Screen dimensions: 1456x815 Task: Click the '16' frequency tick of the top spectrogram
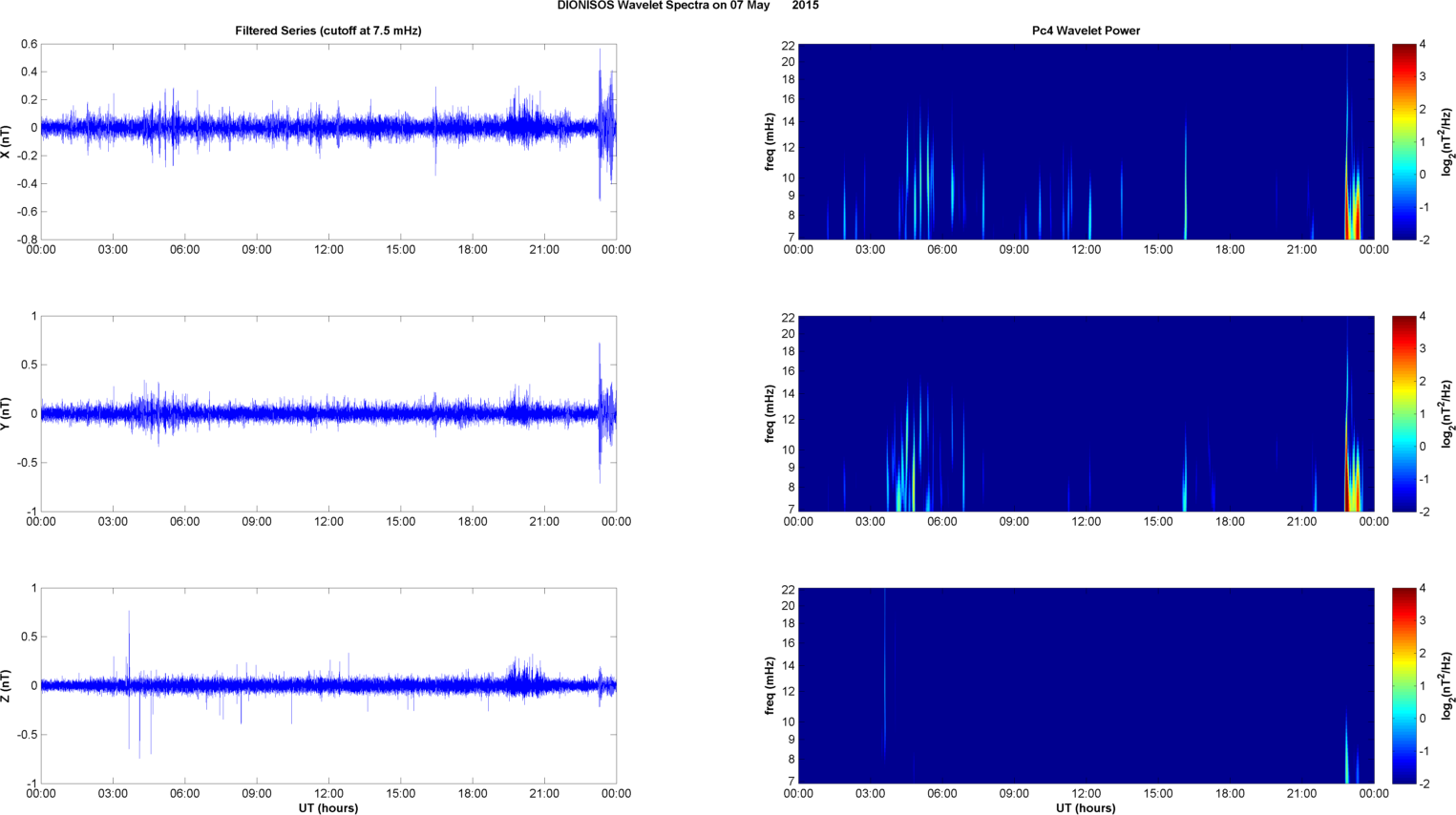(x=789, y=99)
